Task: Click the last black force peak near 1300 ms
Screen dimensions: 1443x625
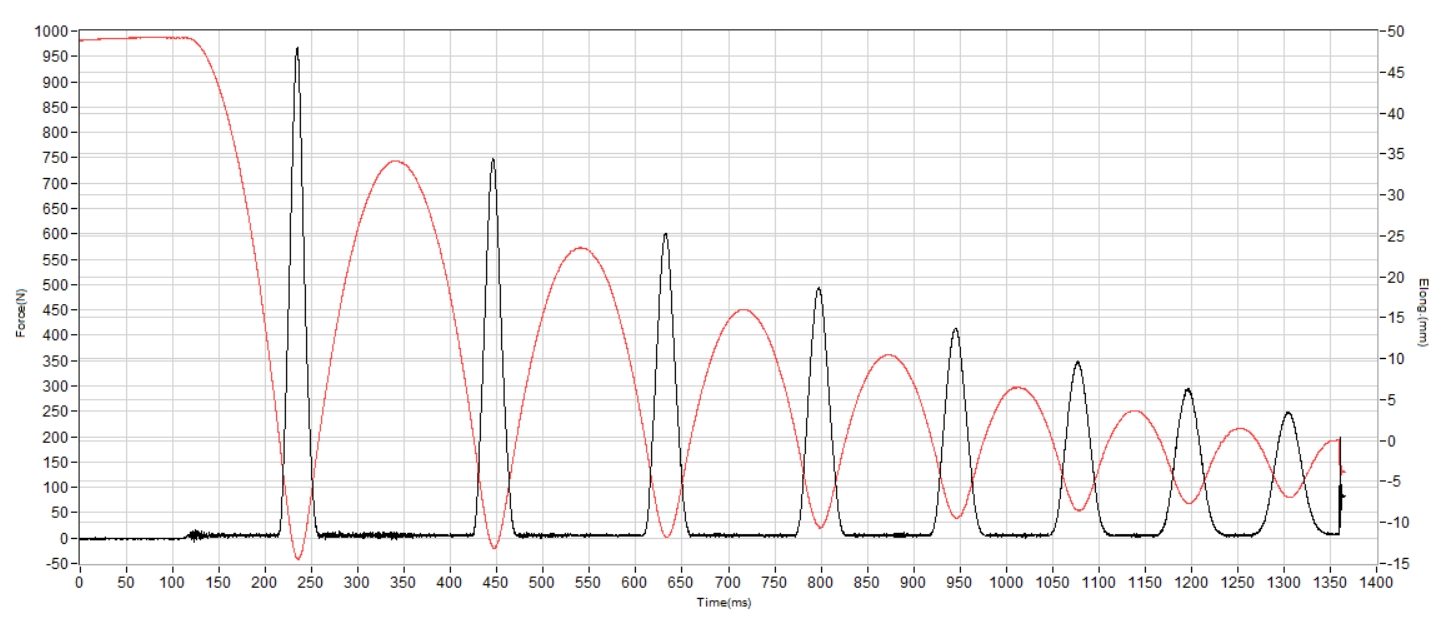Action: [1288, 413]
